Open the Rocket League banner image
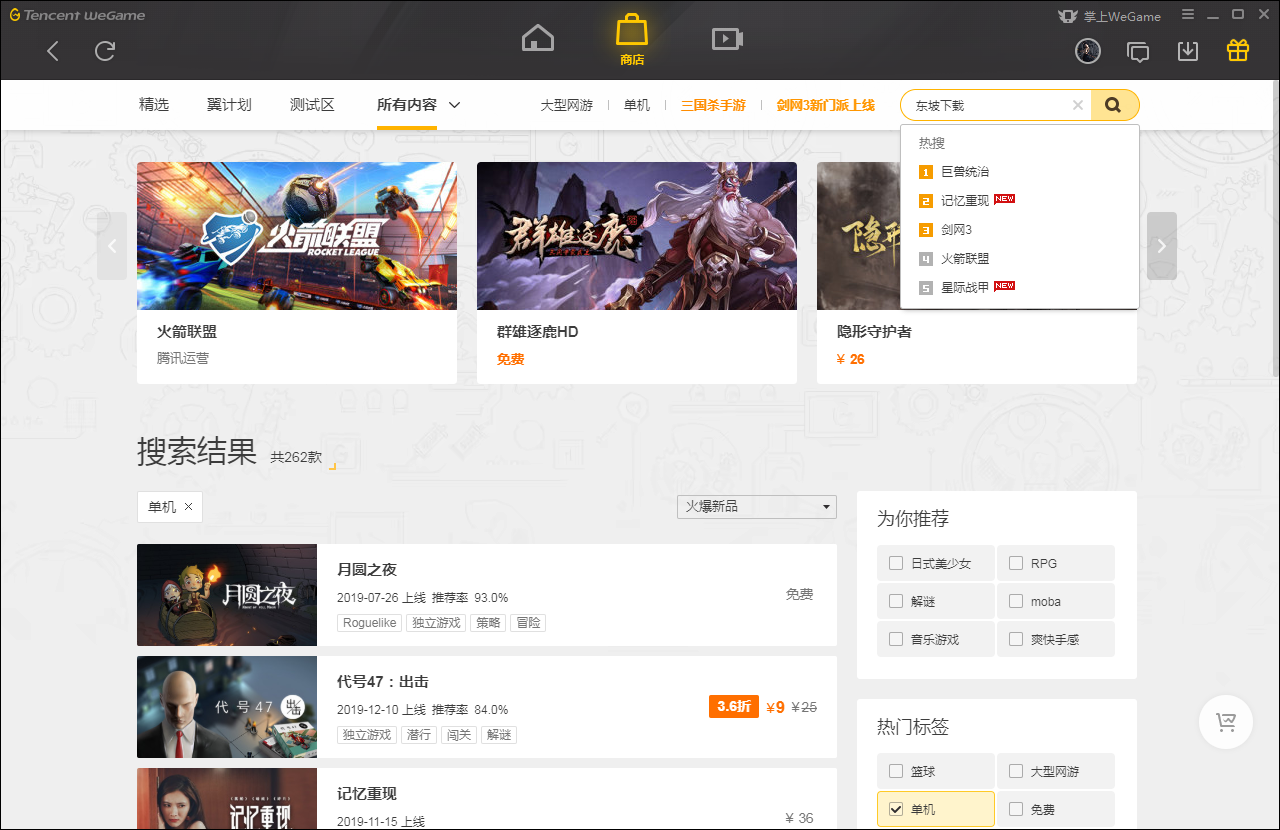Image resolution: width=1280 pixels, height=830 pixels. pyautogui.click(x=297, y=236)
